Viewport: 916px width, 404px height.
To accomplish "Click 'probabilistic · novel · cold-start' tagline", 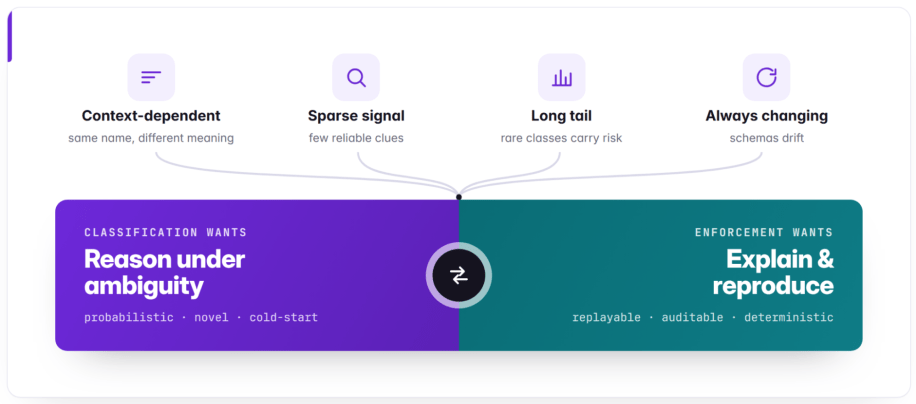I will (x=201, y=318).
